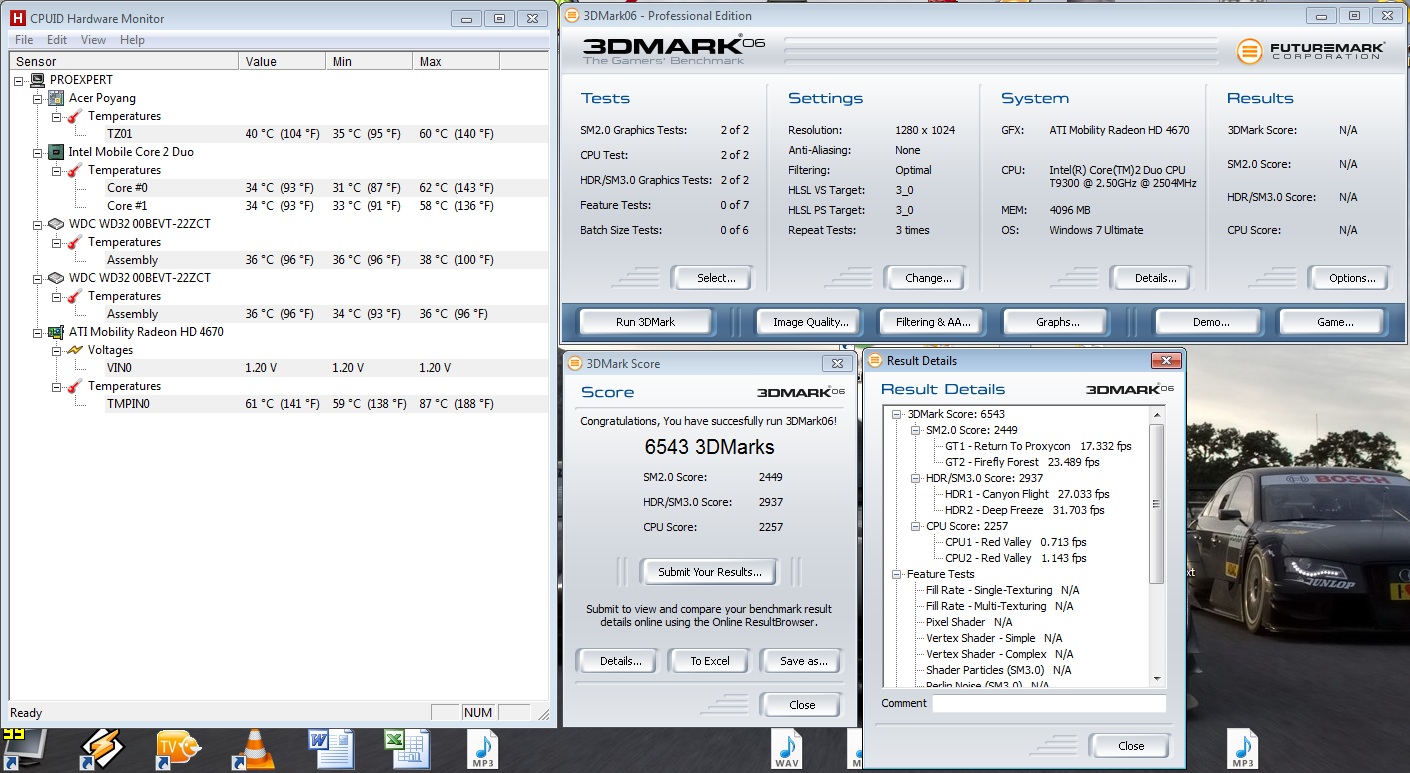Viewport: 1410px width, 773px height.
Task: Open the Edit menu in HWMonitor
Action: point(57,40)
